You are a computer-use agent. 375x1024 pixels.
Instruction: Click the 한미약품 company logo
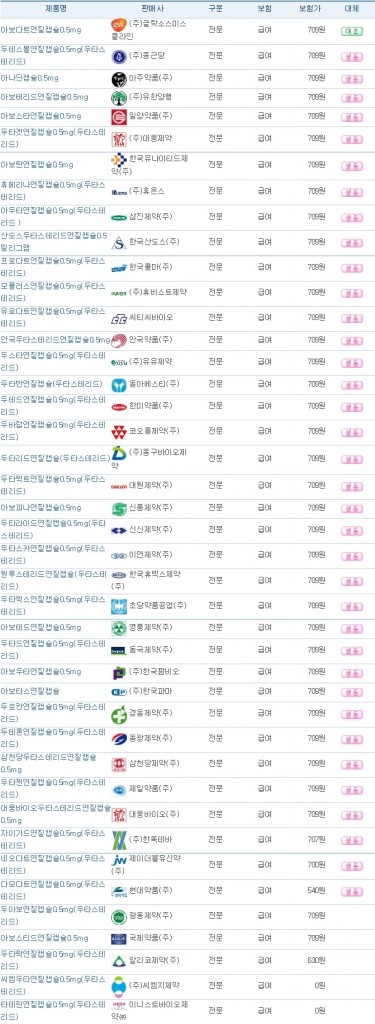click(x=119, y=406)
